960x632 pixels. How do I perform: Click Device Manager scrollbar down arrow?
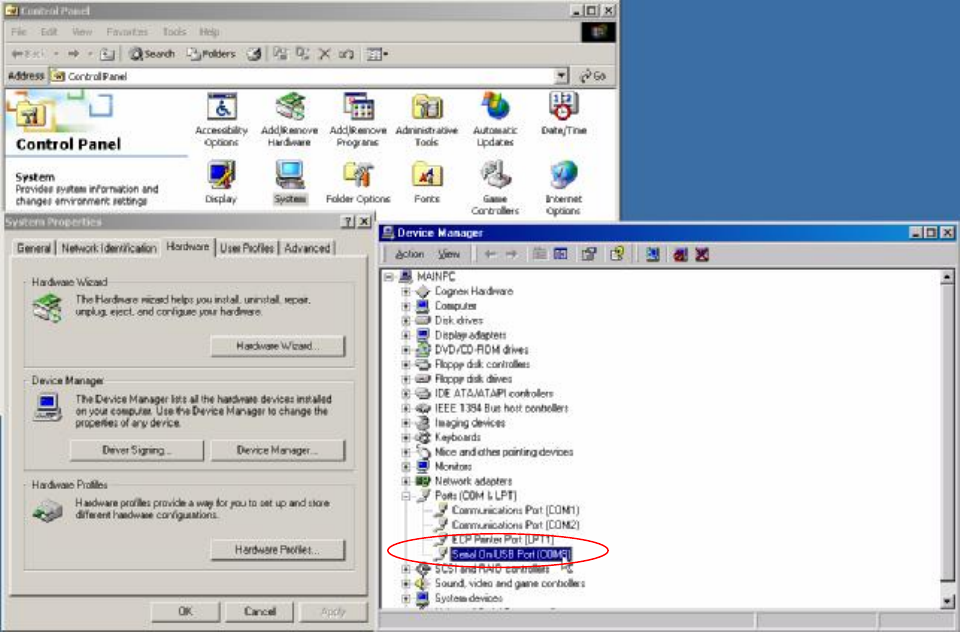click(x=947, y=601)
